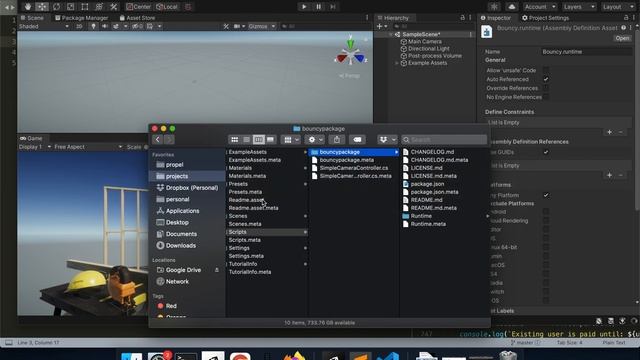This screenshot has height=360, width=640.
Task: Click the Finder search field
Action: [444, 140]
